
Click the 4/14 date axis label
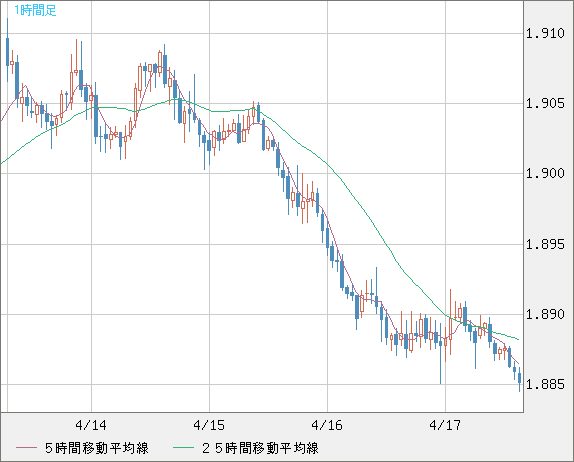[91, 425]
